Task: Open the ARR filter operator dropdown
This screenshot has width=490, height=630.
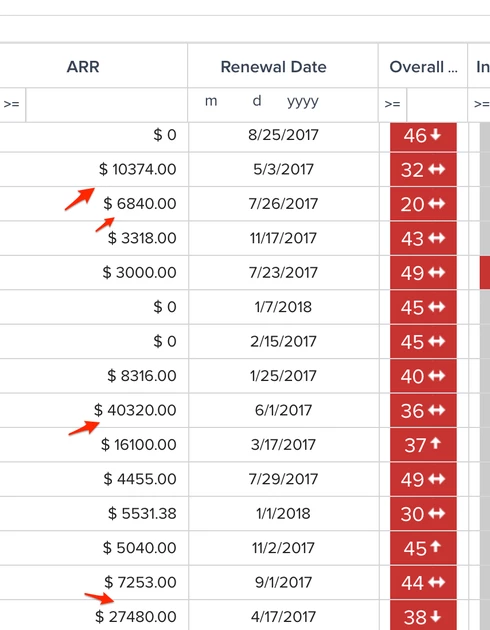Action: [12, 104]
